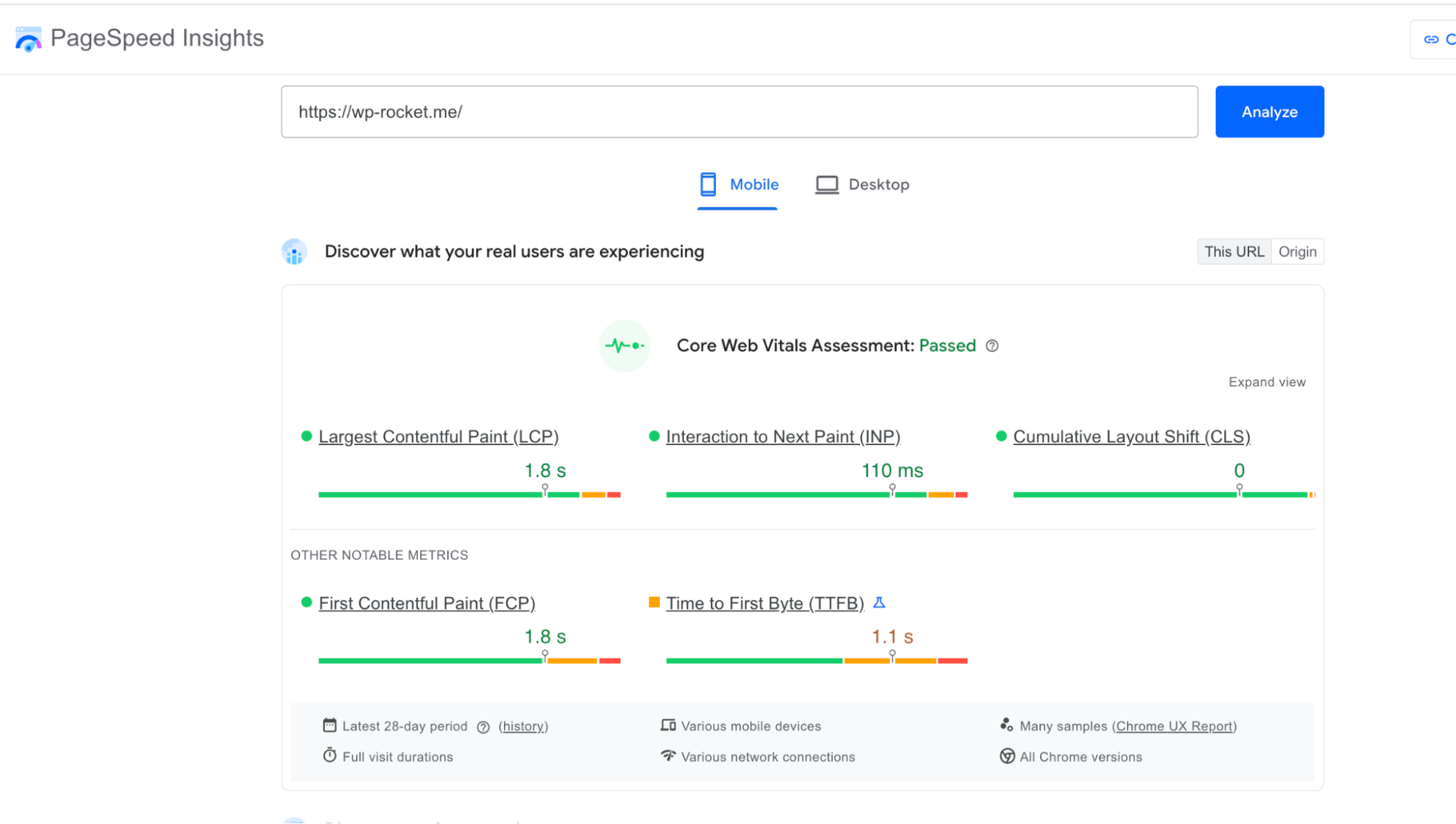The width and height of the screenshot is (1456, 824).
Task: Open the history link
Action: tap(523, 726)
